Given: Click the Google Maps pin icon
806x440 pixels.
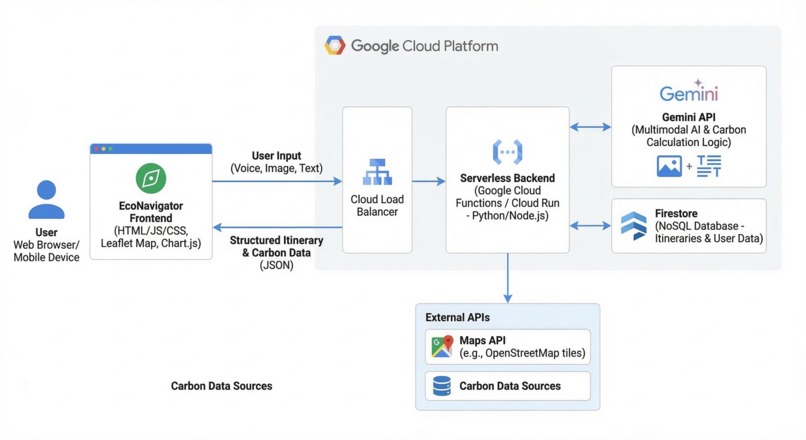Looking at the screenshot, I should pos(442,346).
